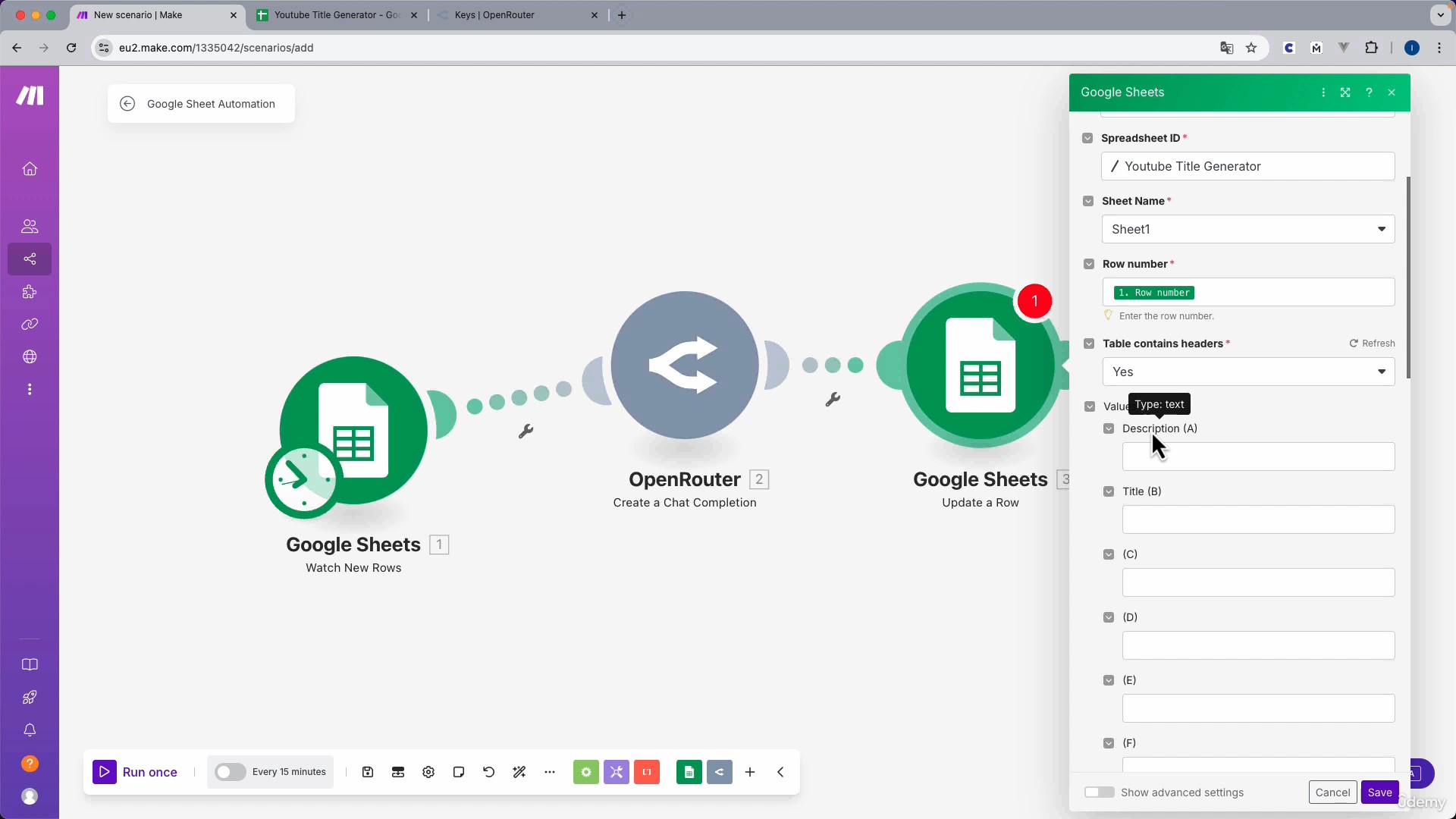Click Refresh next to Table contains headers
The height and width of the screenshot is (819, 1456).
pyautogui.click(x=1373, y=344)
